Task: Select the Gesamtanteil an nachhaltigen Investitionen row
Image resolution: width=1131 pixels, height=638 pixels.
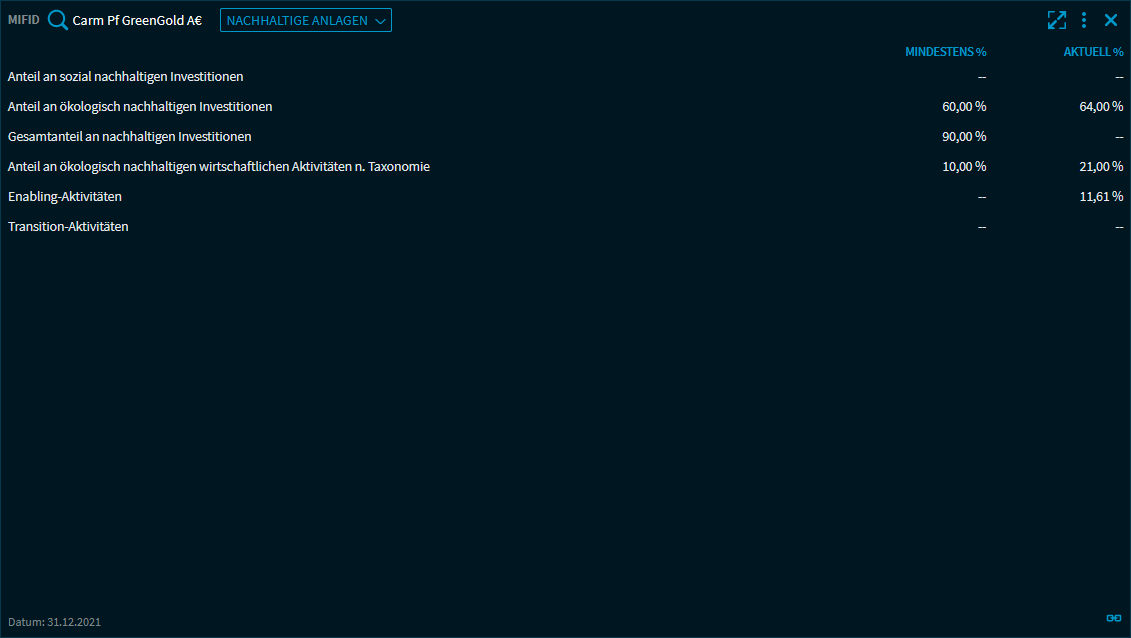Action: click(x=130, y=137)
